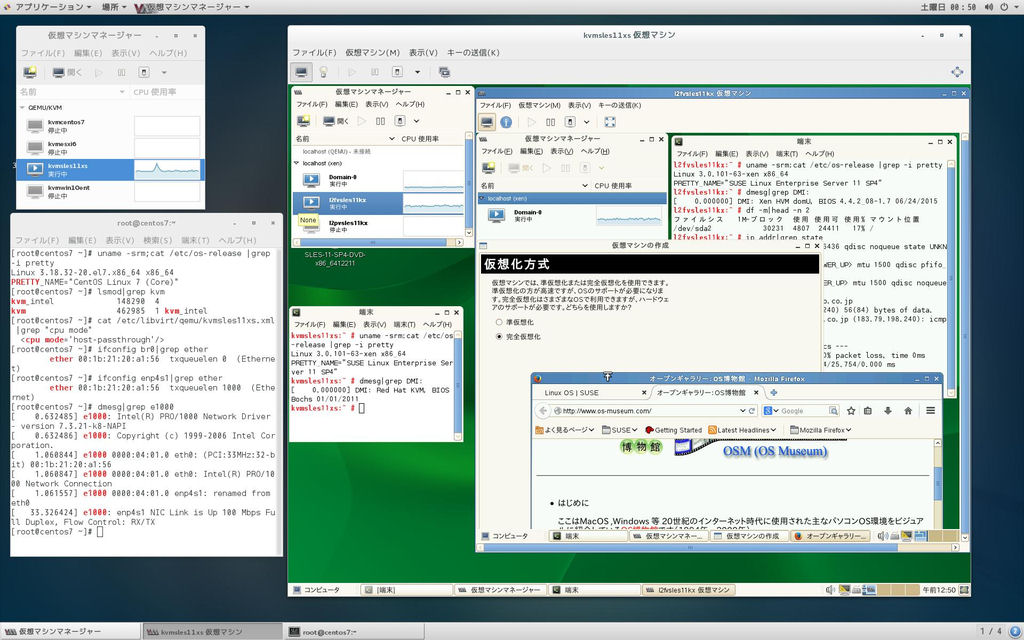Click 開く button in host 仮想マシンマネージャー toolbar

67,72
